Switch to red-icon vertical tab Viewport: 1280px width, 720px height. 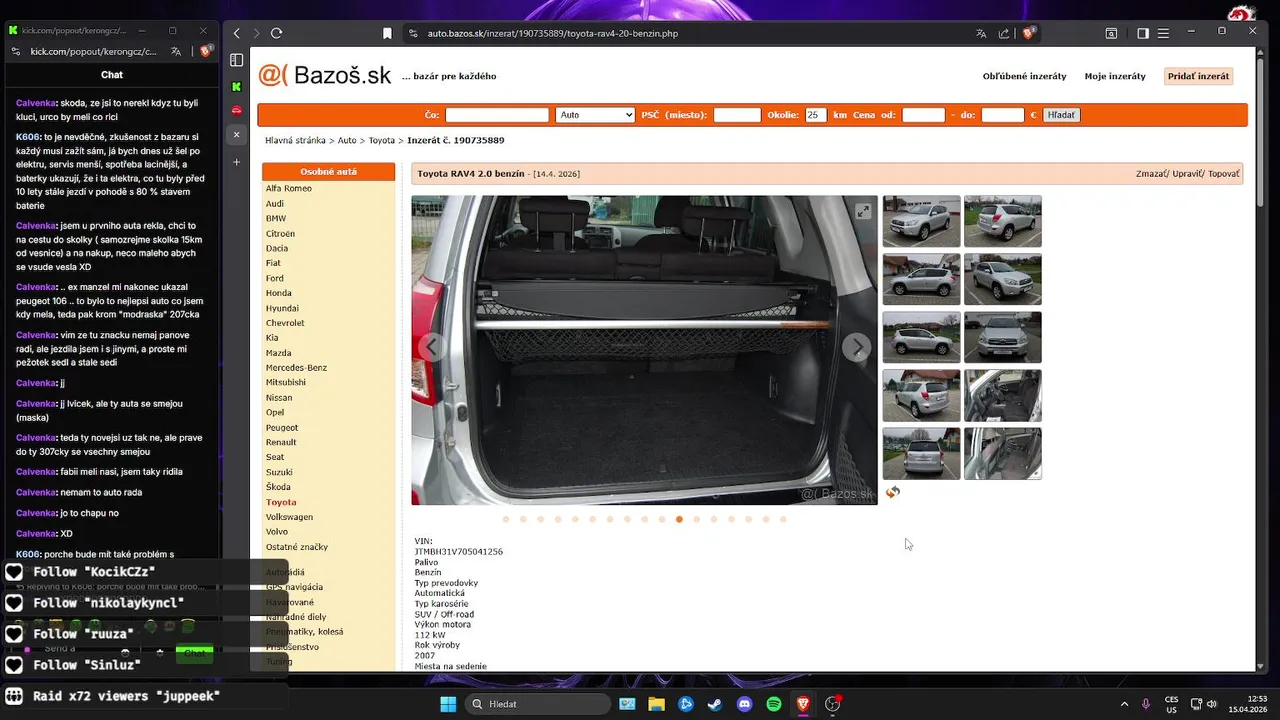(237, 110)
